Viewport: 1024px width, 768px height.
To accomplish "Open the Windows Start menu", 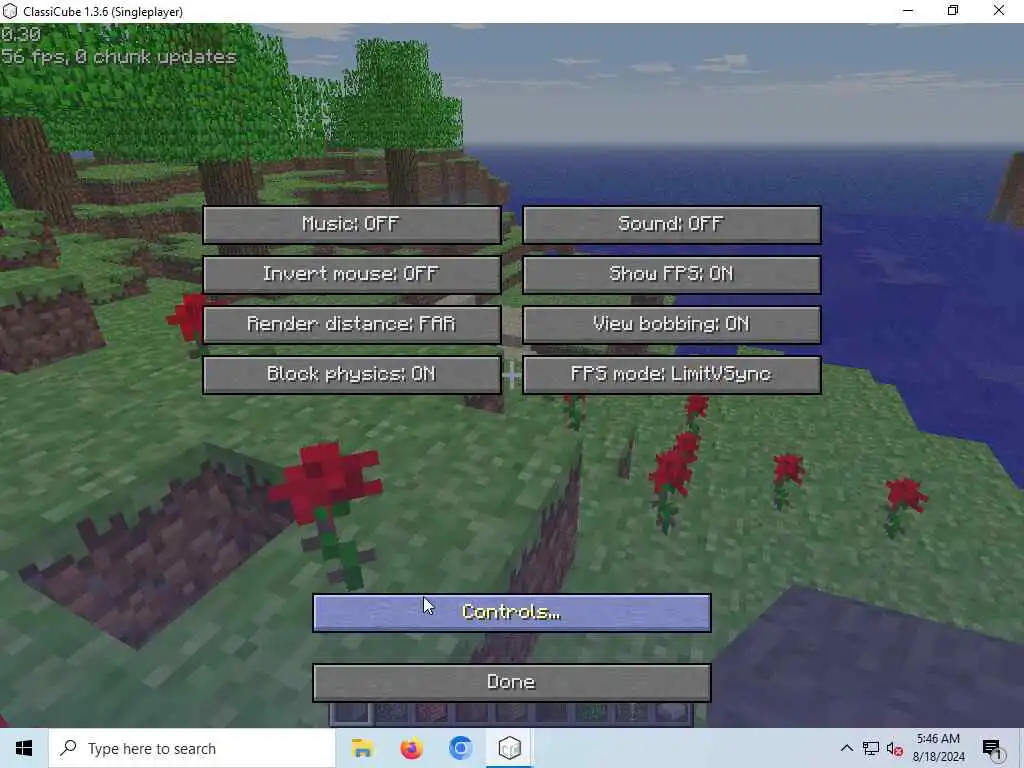I will click(24, 748).
